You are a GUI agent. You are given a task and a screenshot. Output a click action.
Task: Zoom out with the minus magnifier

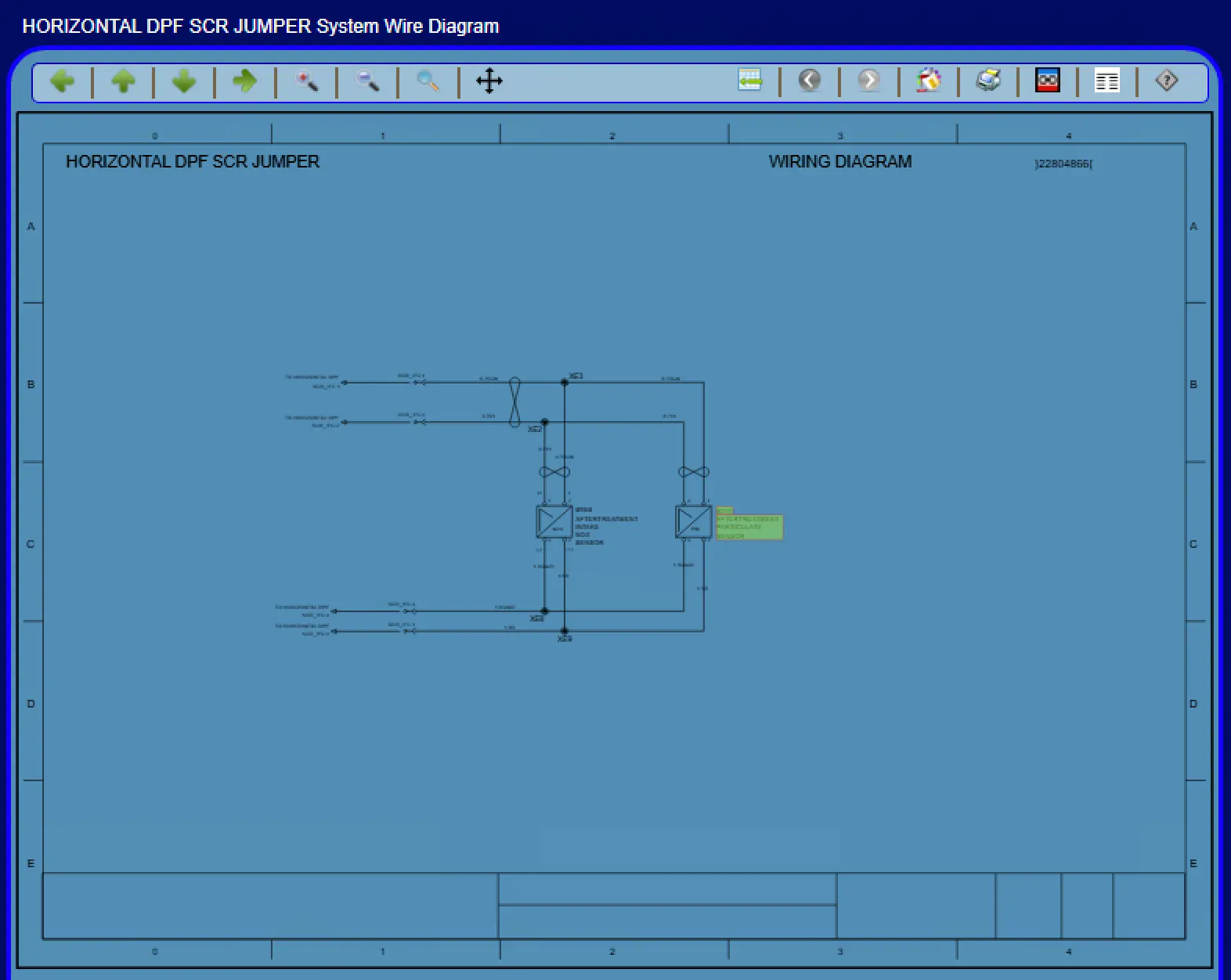tap(367, 81)
